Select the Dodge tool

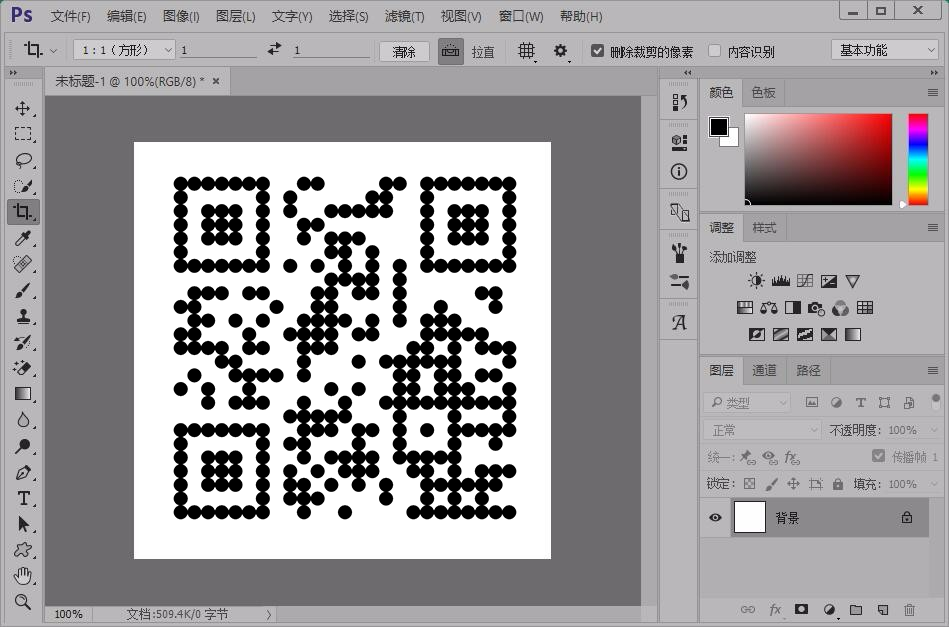23,446
